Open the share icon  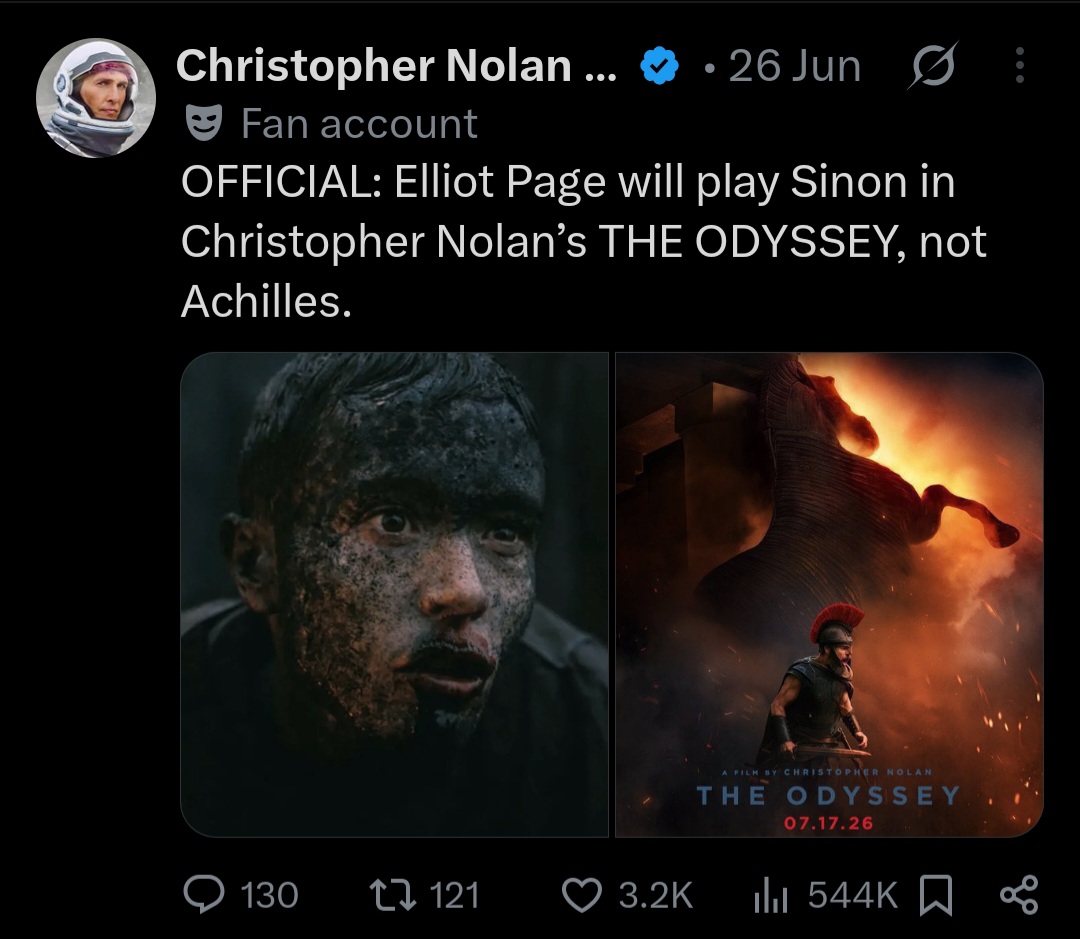(1019, 894)
